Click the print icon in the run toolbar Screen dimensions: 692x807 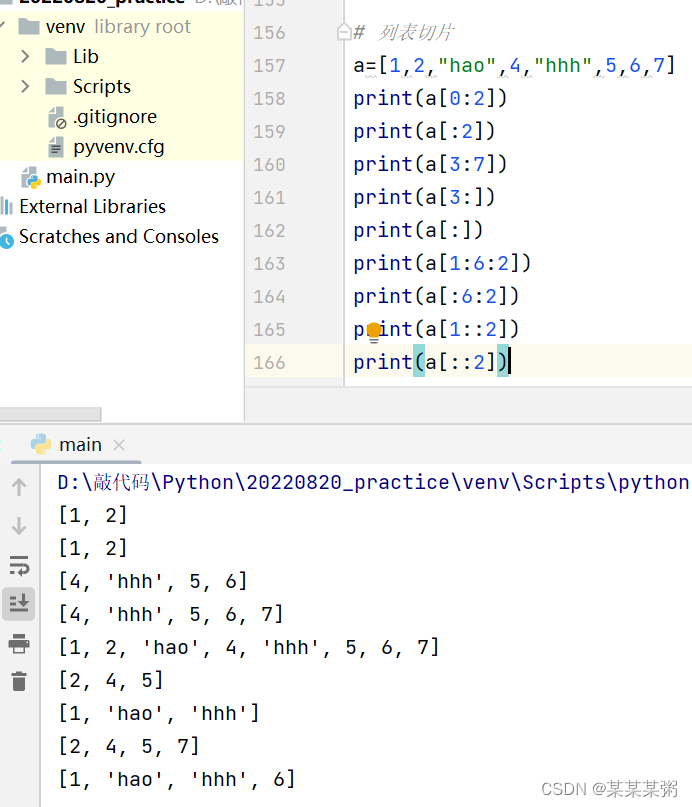coord(19,643)
